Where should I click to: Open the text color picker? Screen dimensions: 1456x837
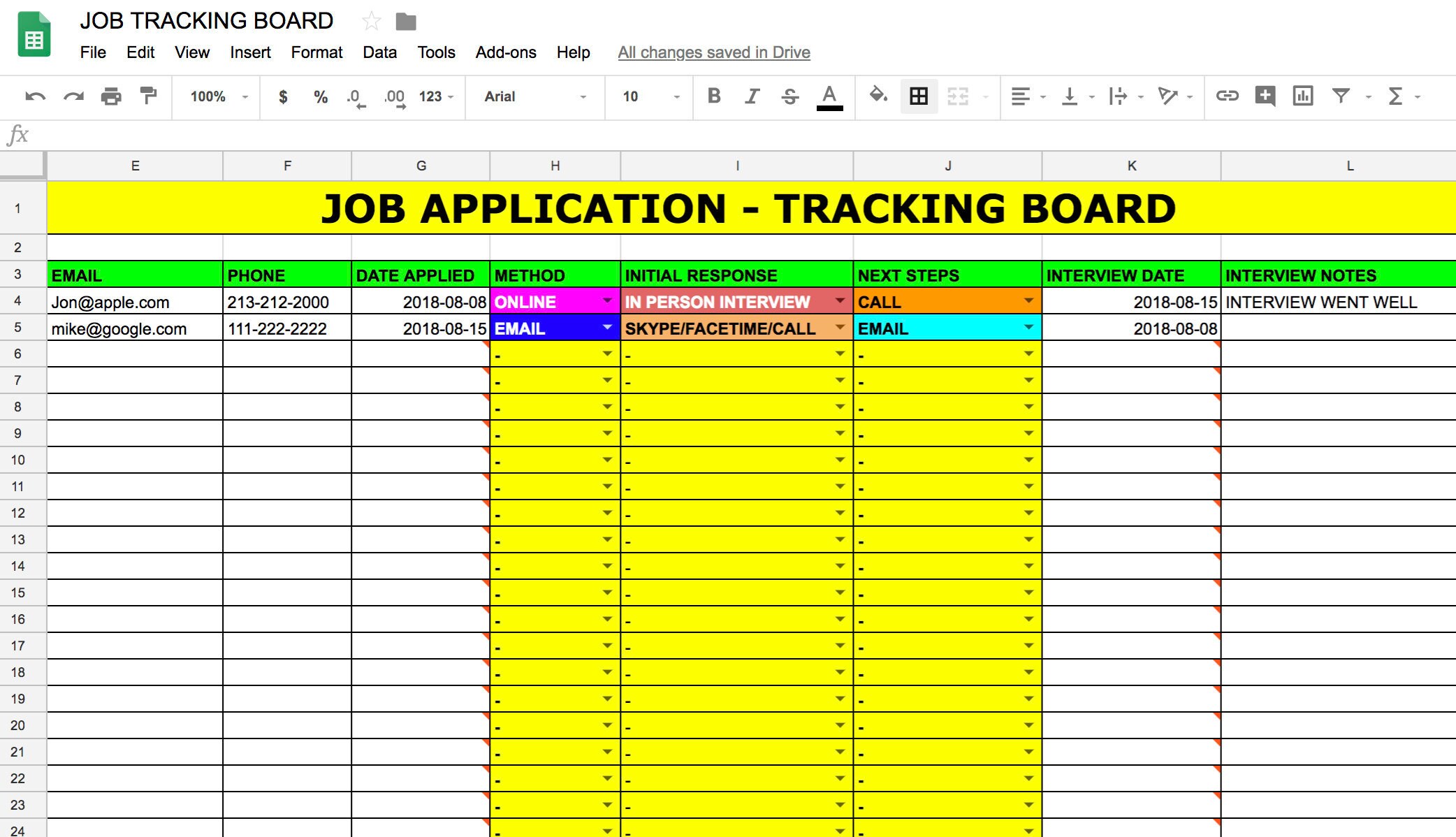(828, 97)
